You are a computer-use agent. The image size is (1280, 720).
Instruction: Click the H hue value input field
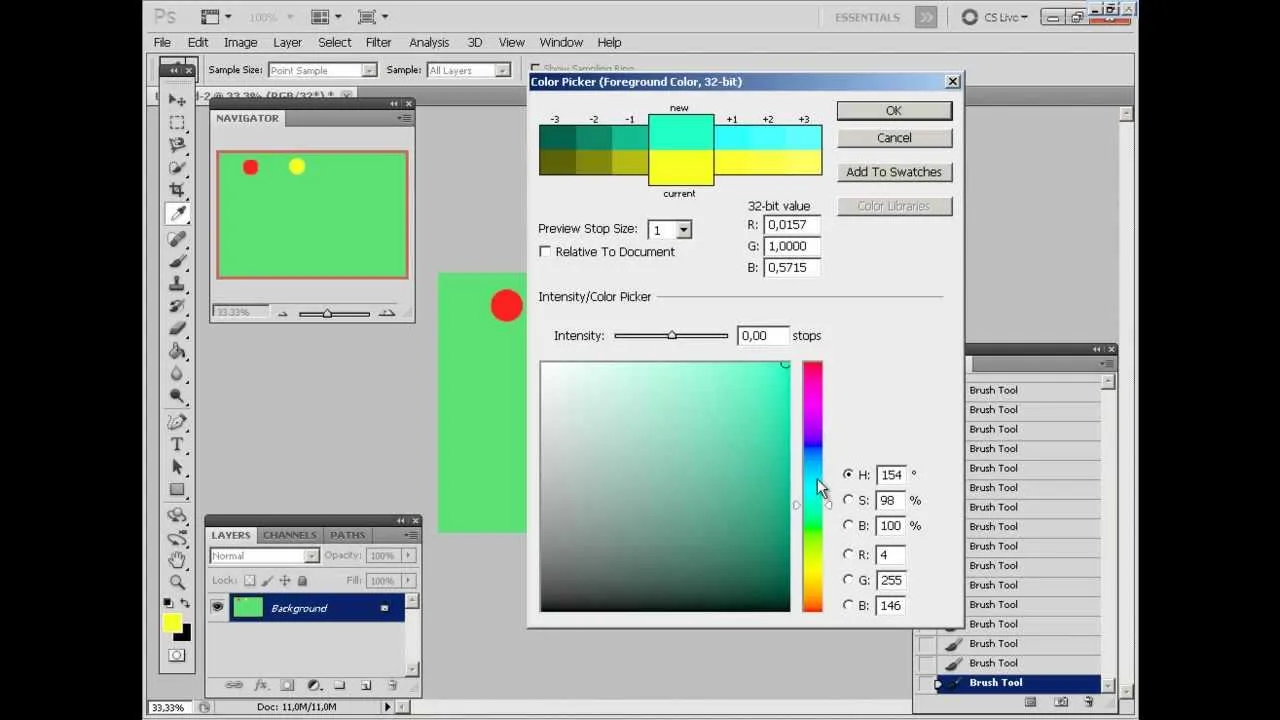click(x=890, y=475)
